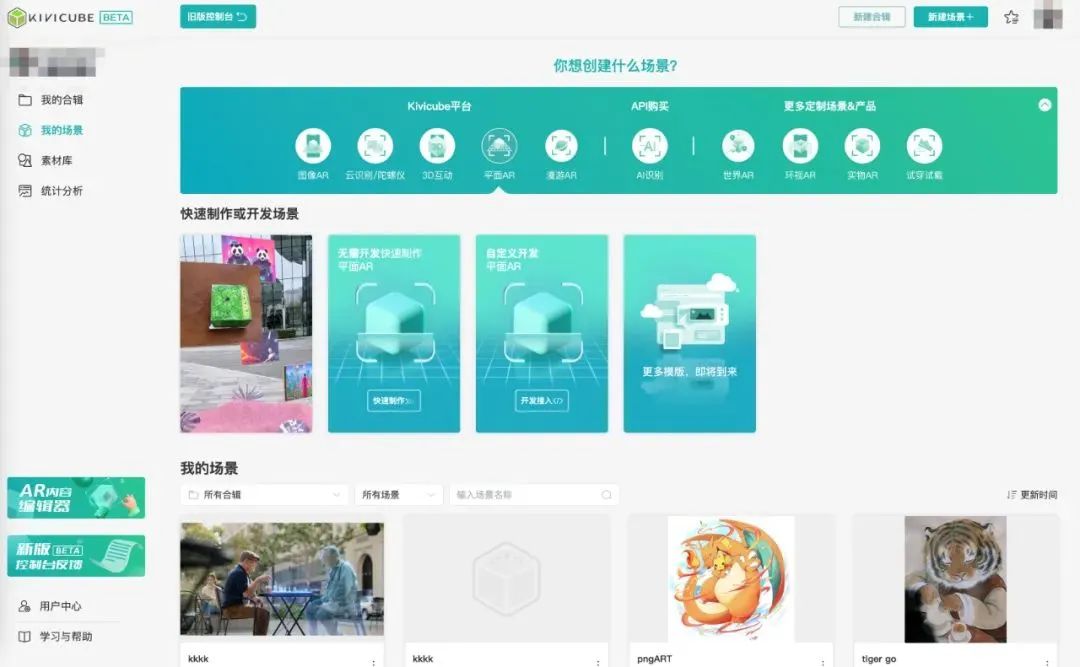Select the 试穿试戴 scene type icon
Viewport: 1080px width, 667px height.
pos(923,149)
